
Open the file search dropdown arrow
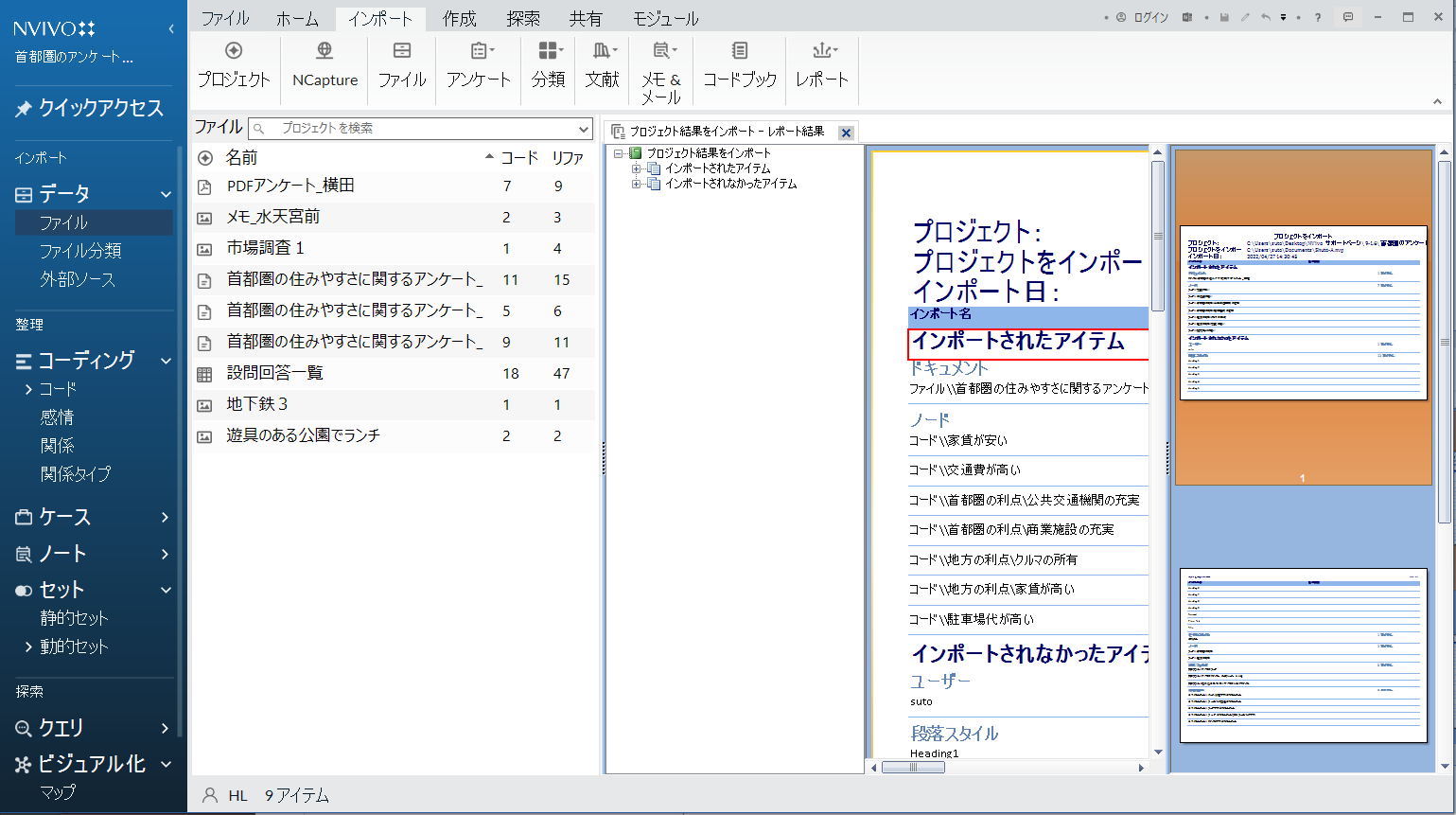(x=584, y=129)
